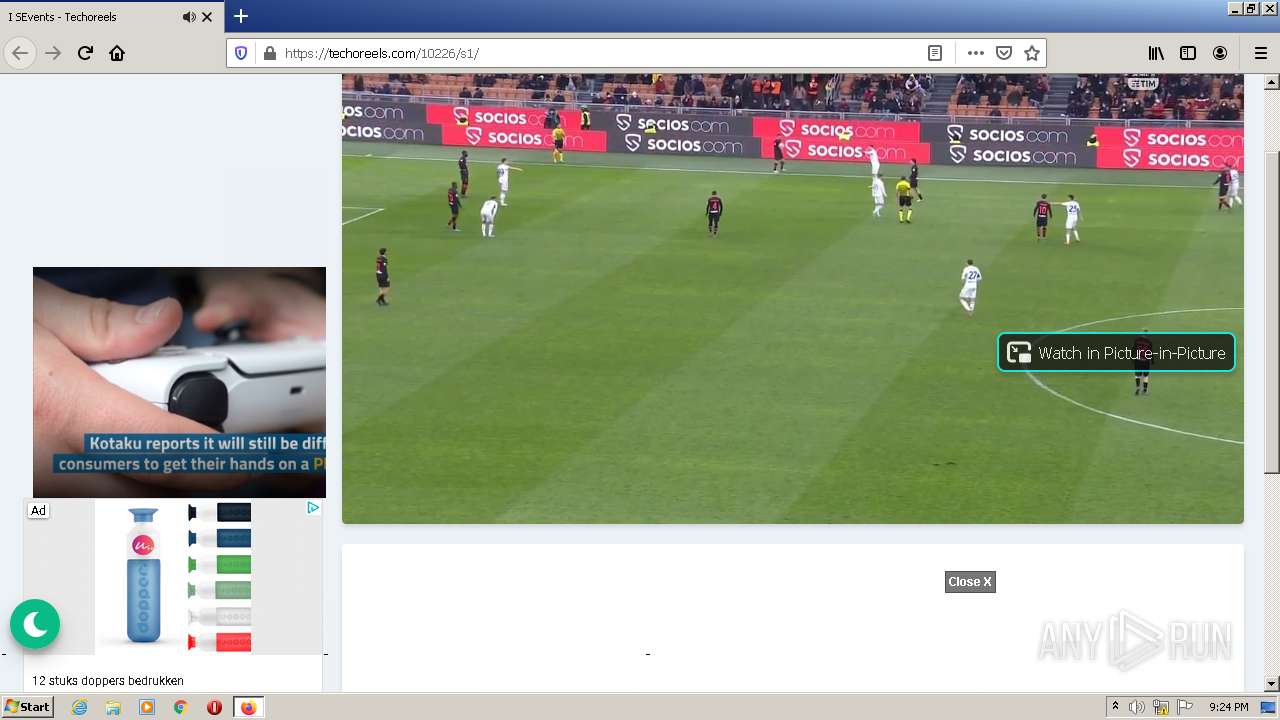Image resolution: width=1280 pixels, height=720 pixels.
Task: Mute the Techoreels tab audio
Action: click(189, 17)
